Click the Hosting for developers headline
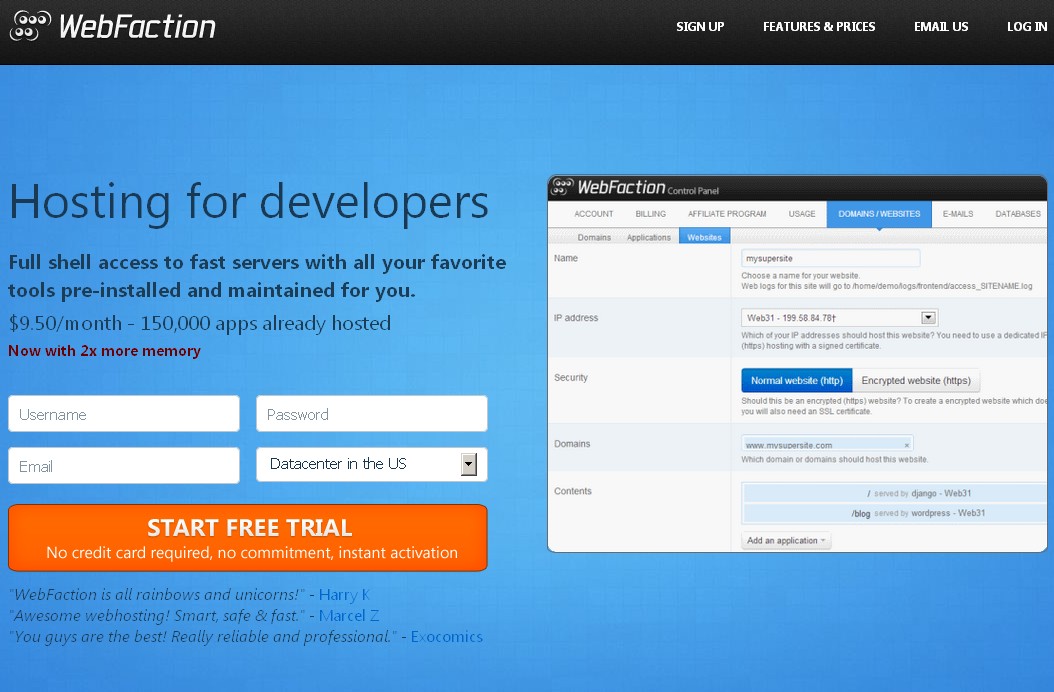Image resolution: width=1054 pixels, height=692 pixels. pyautogui.click(x=249, y=201)
